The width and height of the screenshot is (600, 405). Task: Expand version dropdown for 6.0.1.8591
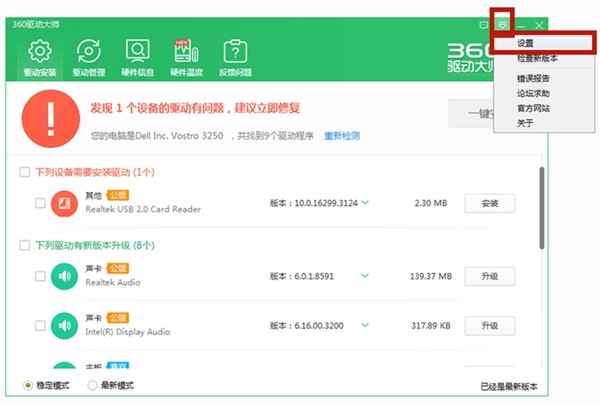tap(365, 276)
